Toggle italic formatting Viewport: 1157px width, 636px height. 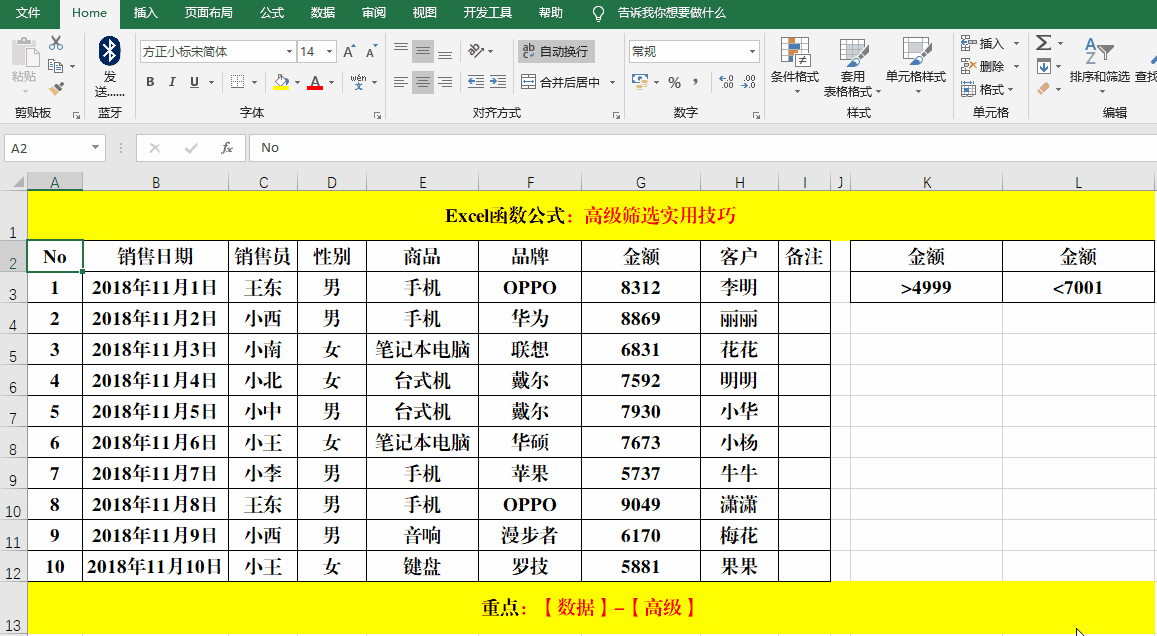pos(172,82)
